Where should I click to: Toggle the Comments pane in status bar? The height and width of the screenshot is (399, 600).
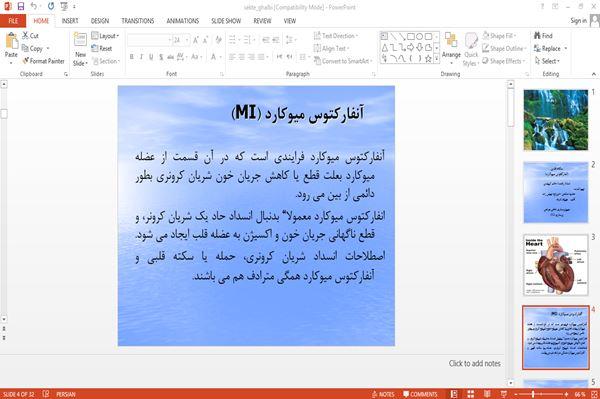click(420, 394)
